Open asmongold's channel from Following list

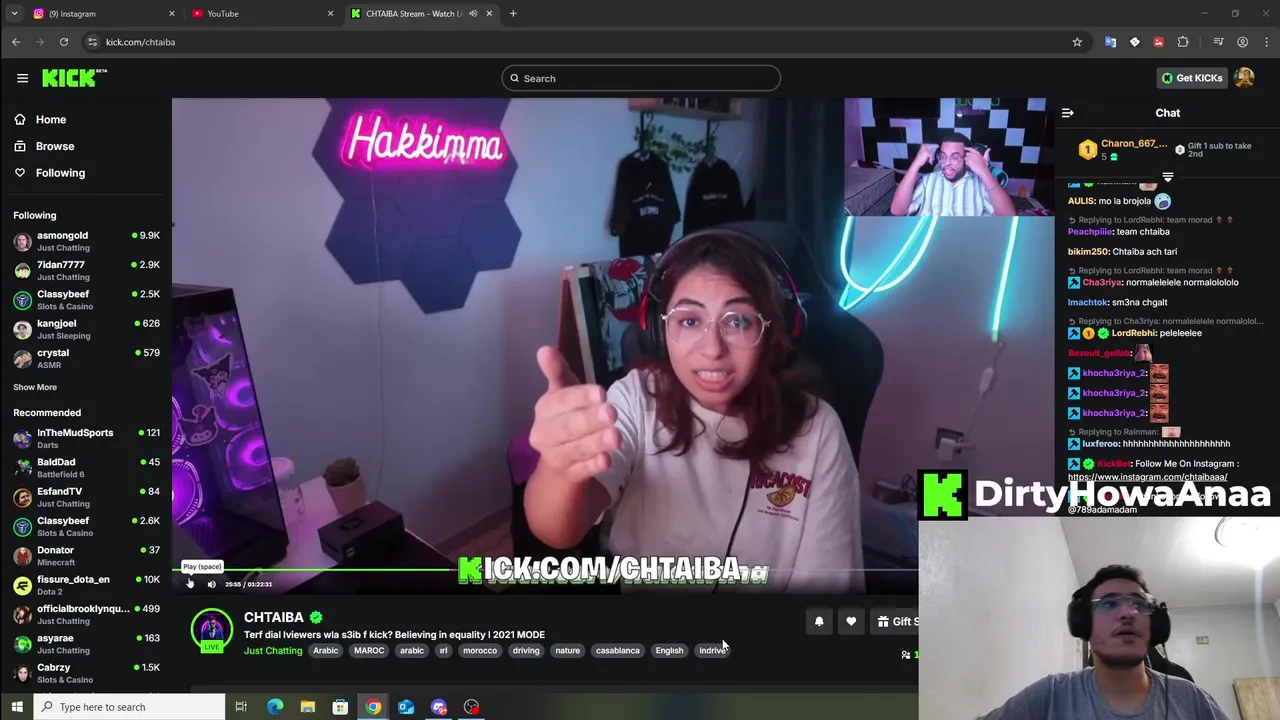[86, 241]
